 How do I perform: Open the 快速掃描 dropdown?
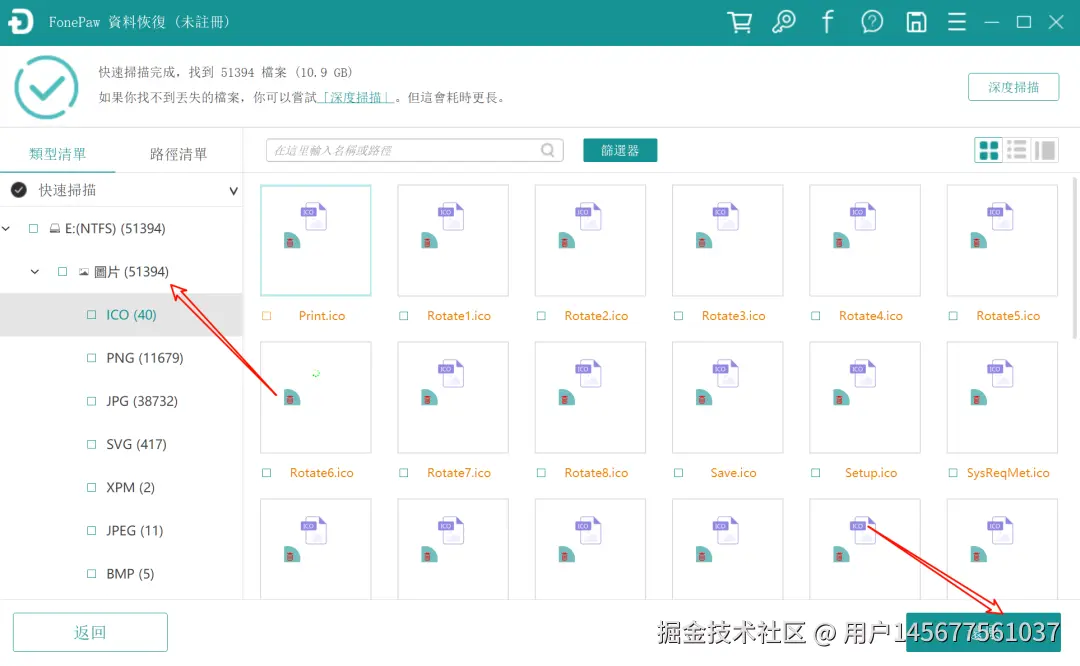[232, 190]
